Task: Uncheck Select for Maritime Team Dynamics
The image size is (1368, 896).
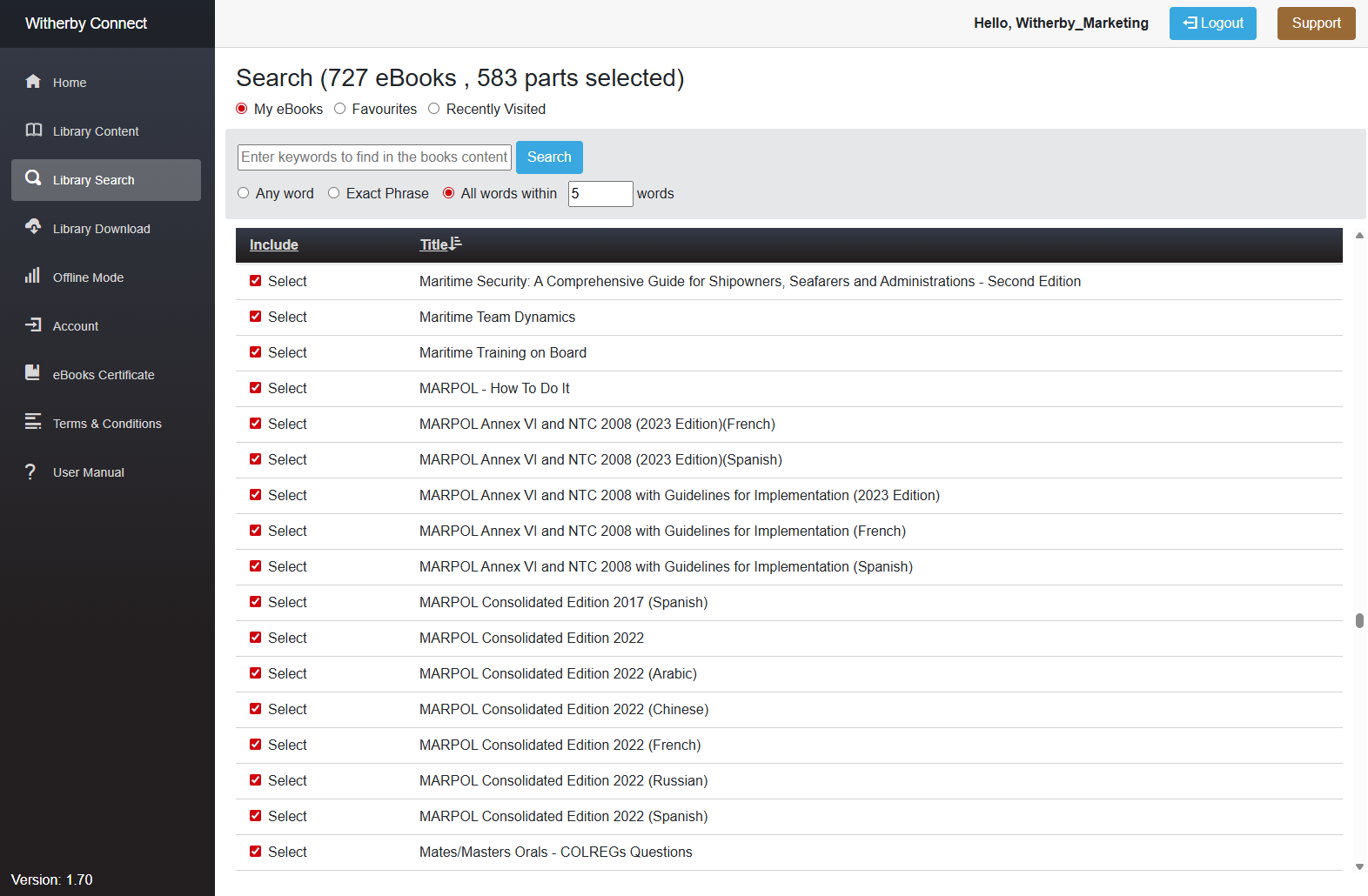Action: coord(256,317)
